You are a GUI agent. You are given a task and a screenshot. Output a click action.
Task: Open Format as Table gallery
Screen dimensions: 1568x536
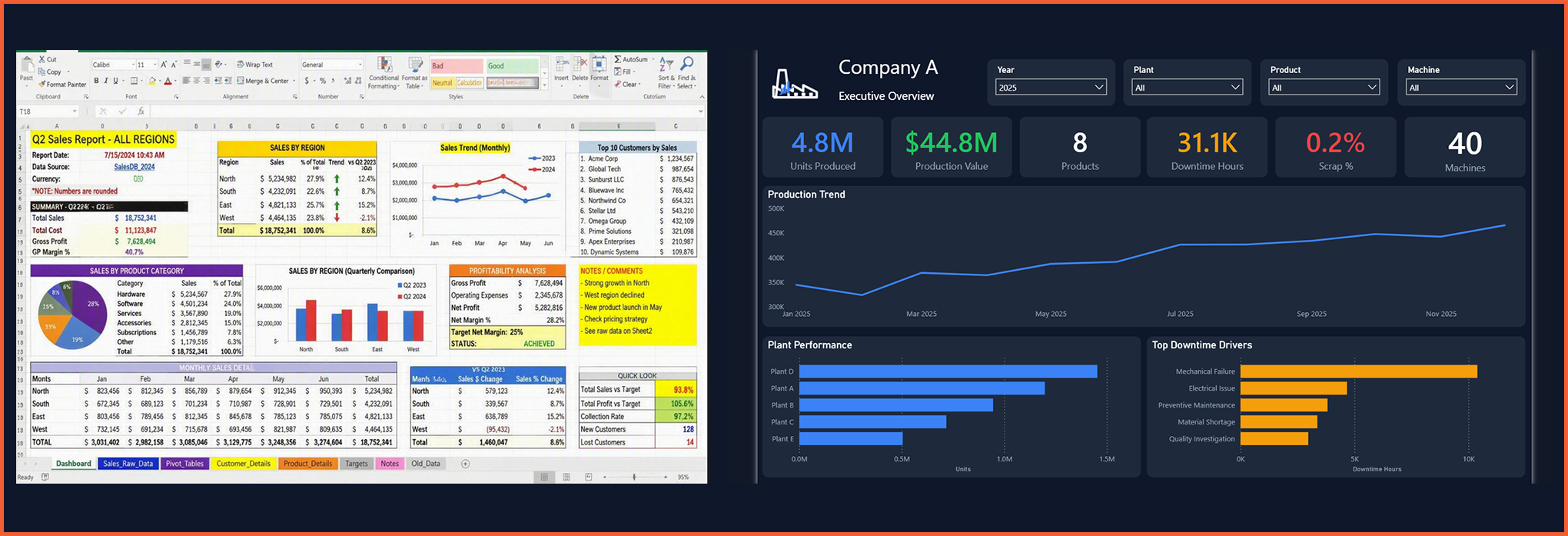pos(414,73)
